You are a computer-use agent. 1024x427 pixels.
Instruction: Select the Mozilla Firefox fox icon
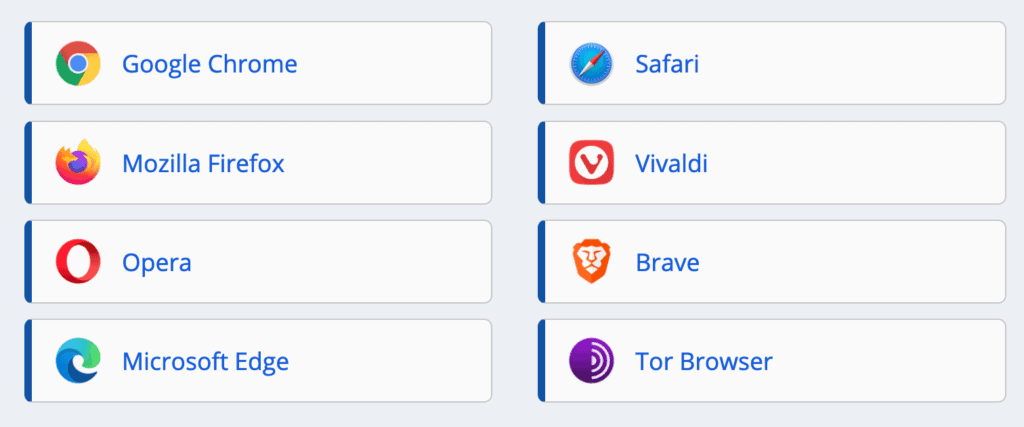point(78,162)
